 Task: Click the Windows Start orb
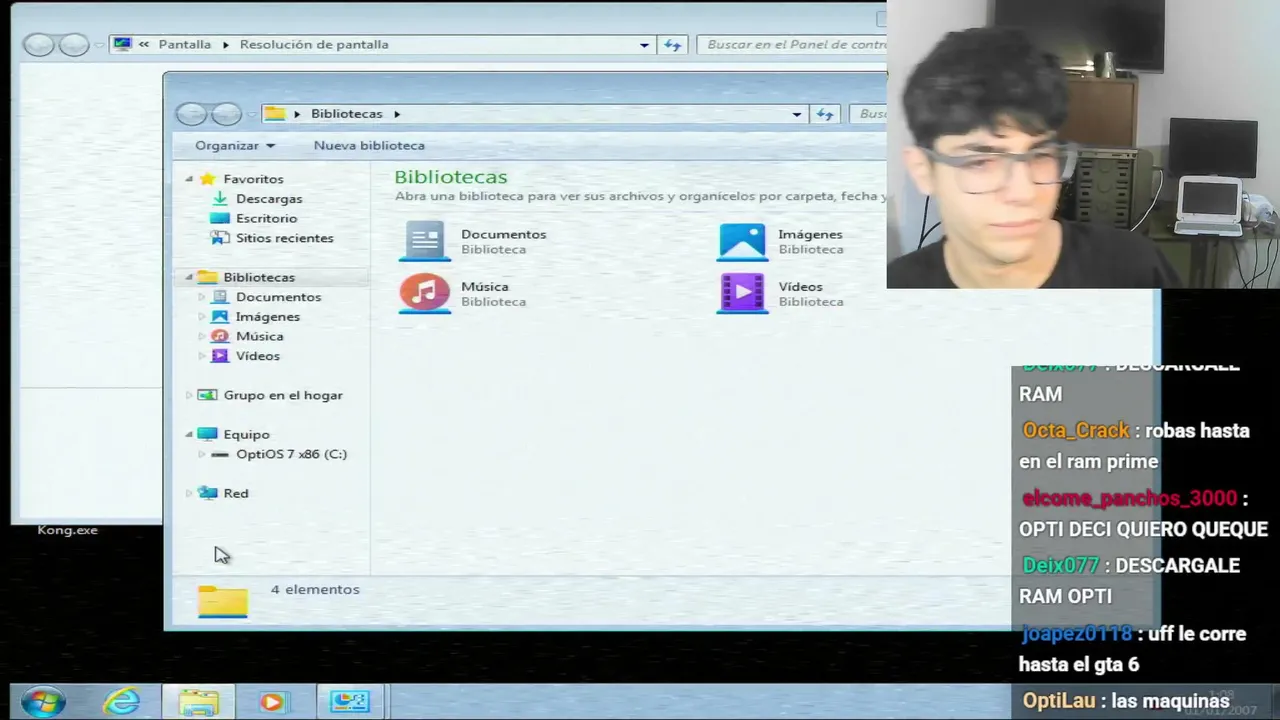(x=43, y=702)
